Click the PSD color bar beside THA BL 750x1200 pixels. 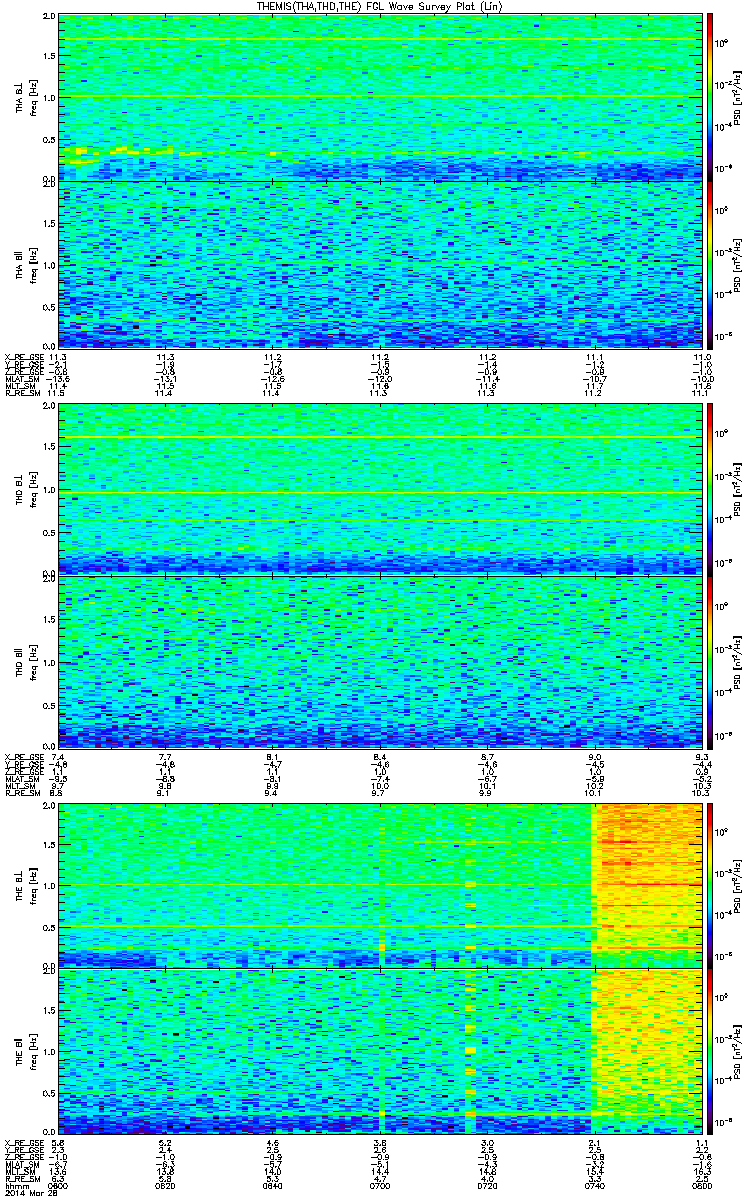[x=710, y=96]
